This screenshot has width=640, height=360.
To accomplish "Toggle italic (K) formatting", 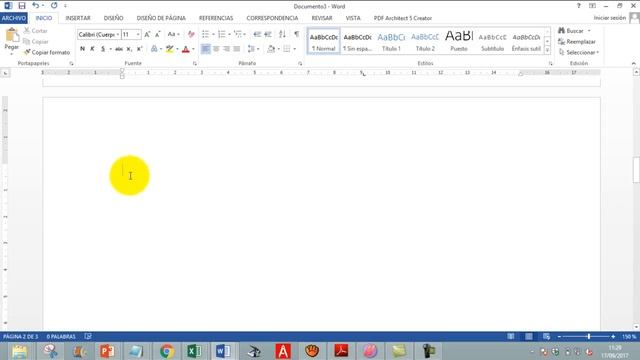I will click(x=92, y=49).
